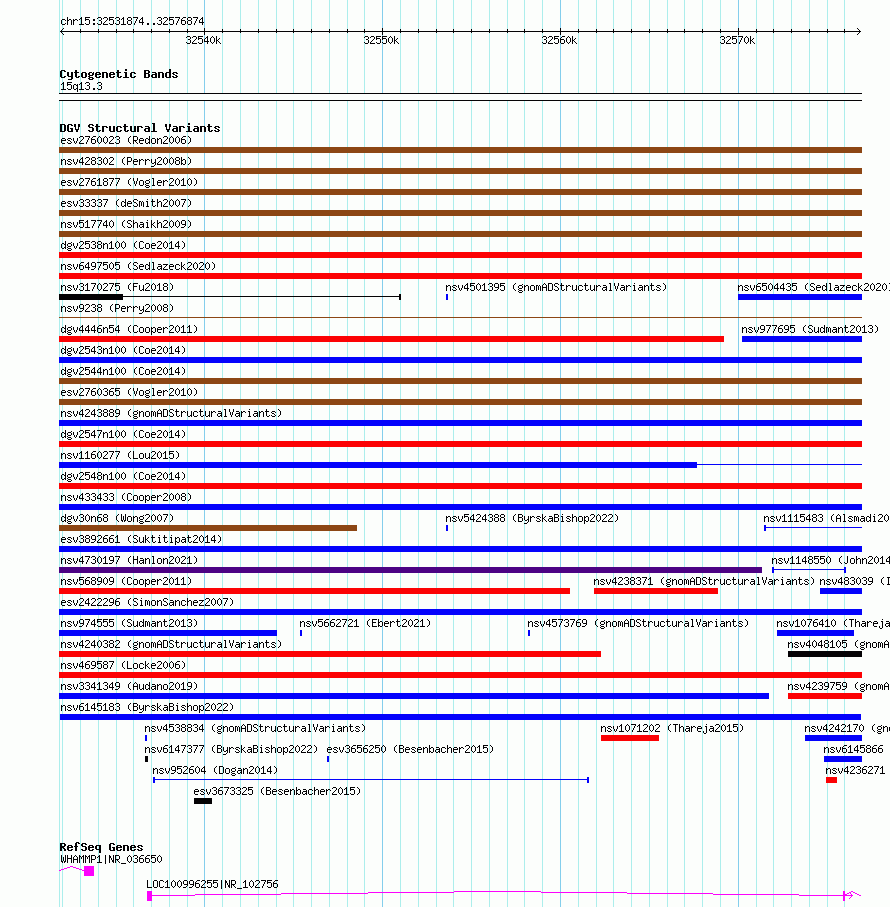Click the blue nsv1160277 (Lou2015) bar

coord(378,465)
